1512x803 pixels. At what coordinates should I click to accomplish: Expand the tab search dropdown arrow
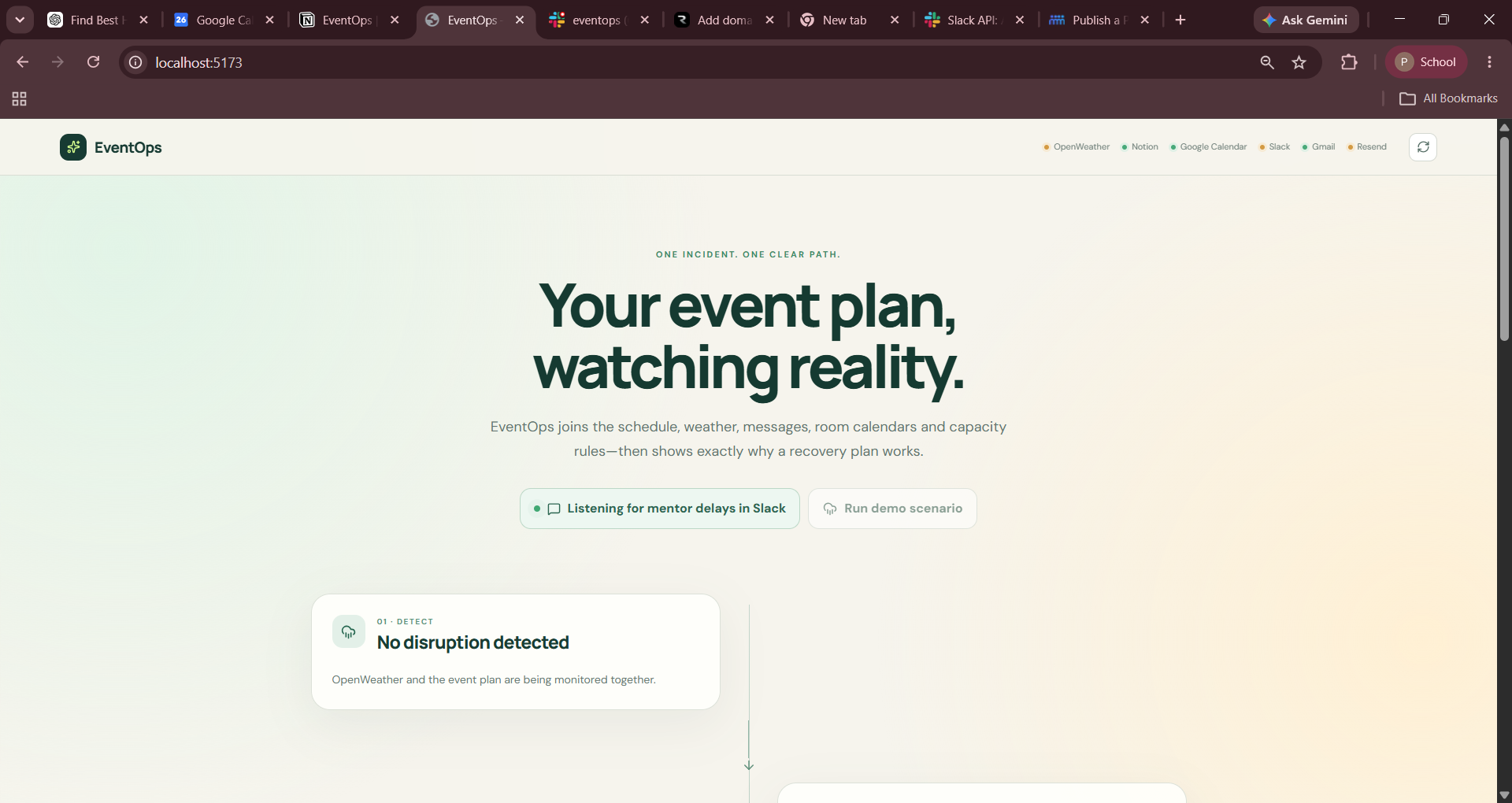(x=20, y=20)
